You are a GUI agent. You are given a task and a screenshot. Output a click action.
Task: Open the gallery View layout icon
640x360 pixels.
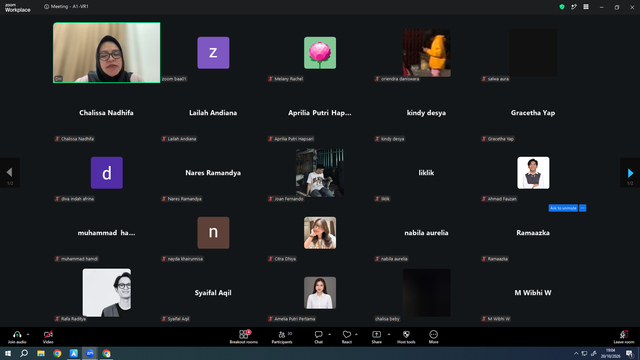[586, 7]
